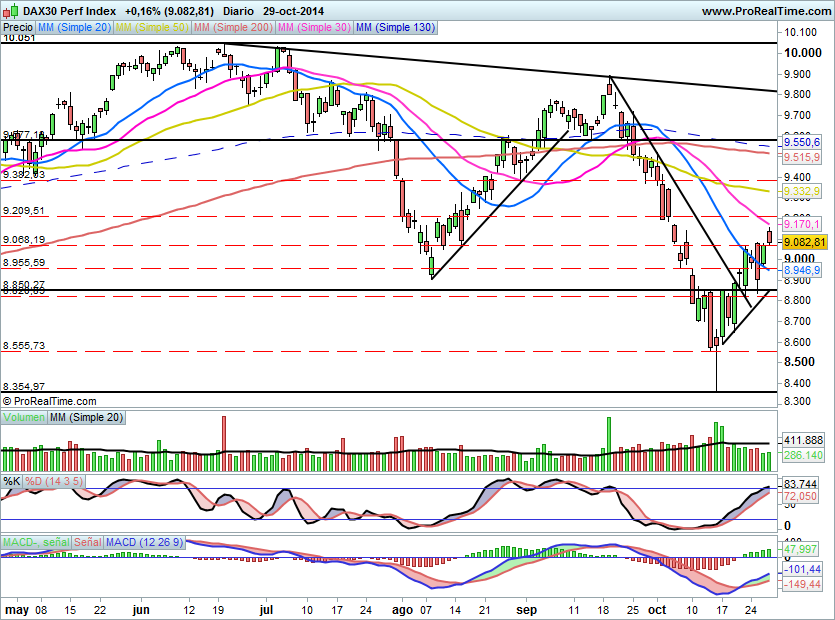Click the current price tag 9.082,81
Viewport: 835px width, 620px height.
(x=804, y=242)
